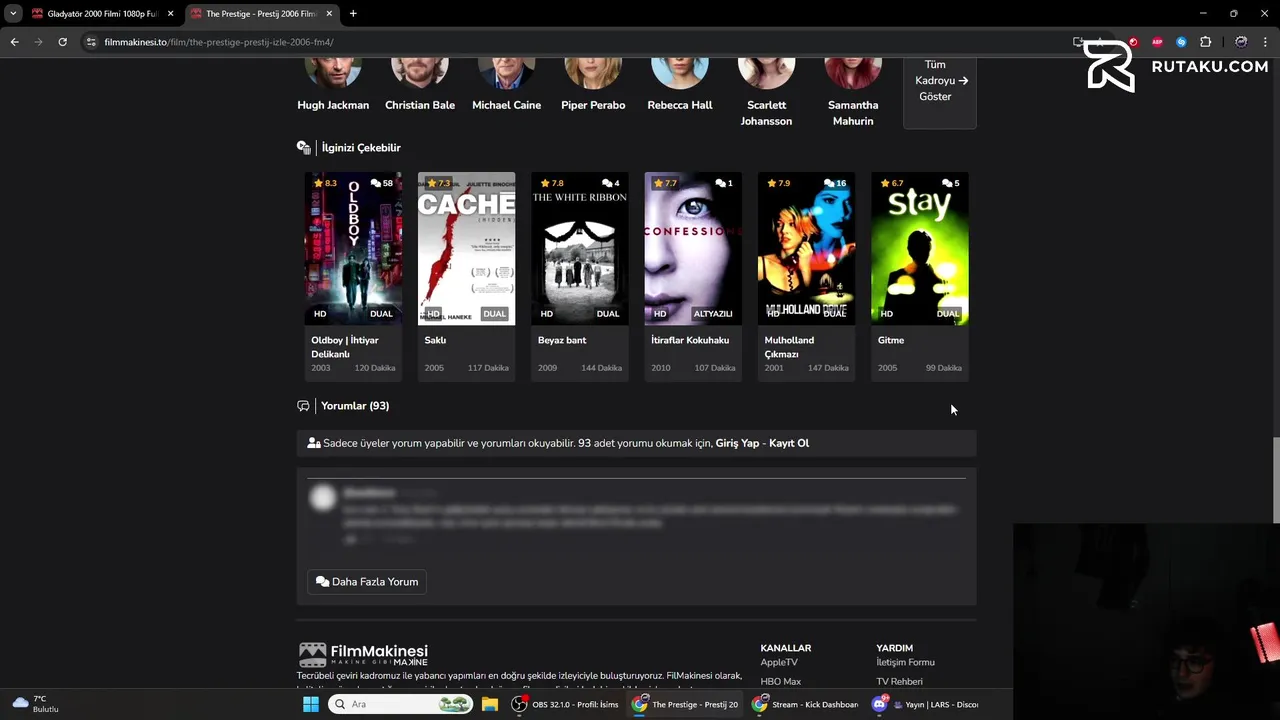Screen dimensions: 1280x720
Task: Open Discord Yayın | LARS taskbar item
Action: 925,704
